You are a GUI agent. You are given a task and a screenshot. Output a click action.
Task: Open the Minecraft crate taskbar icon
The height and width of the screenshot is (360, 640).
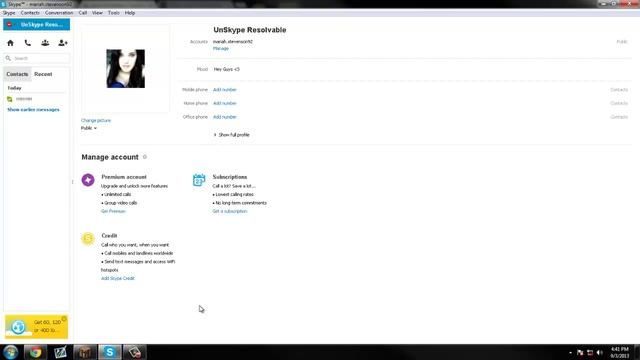click(84, 352)
